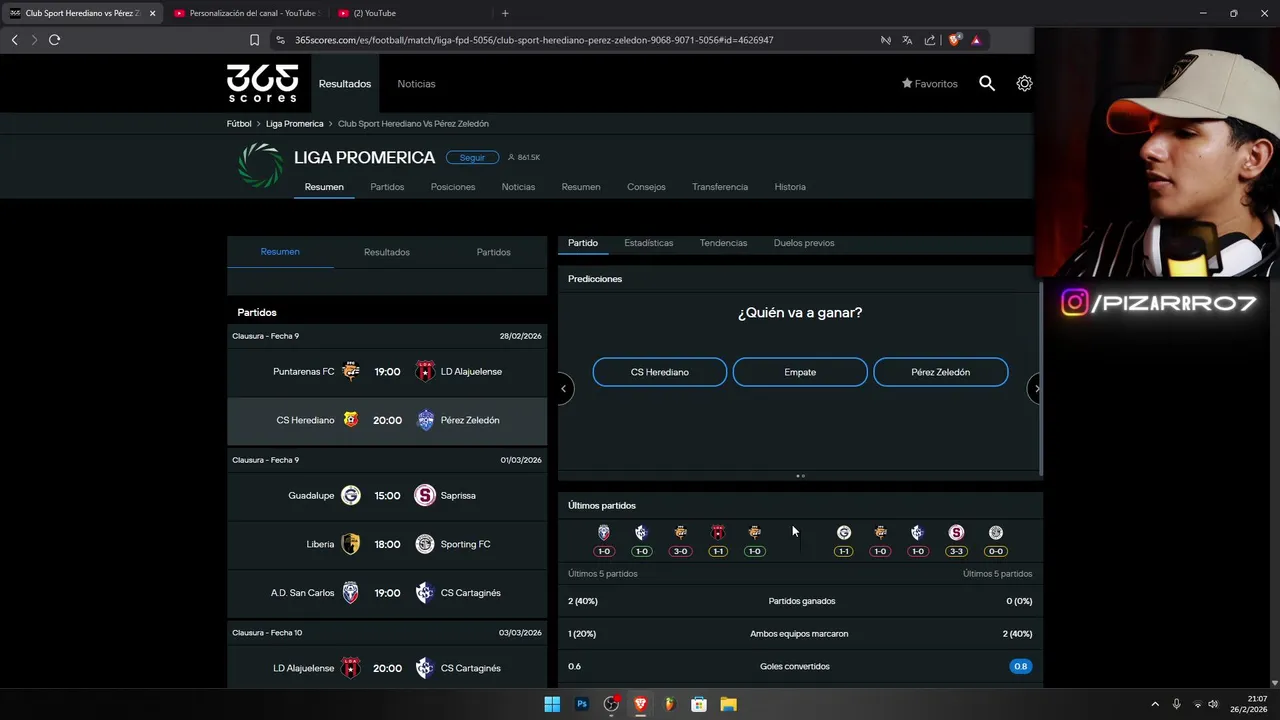Open File Explorer from the taskbar

click(x=729, y=704)
